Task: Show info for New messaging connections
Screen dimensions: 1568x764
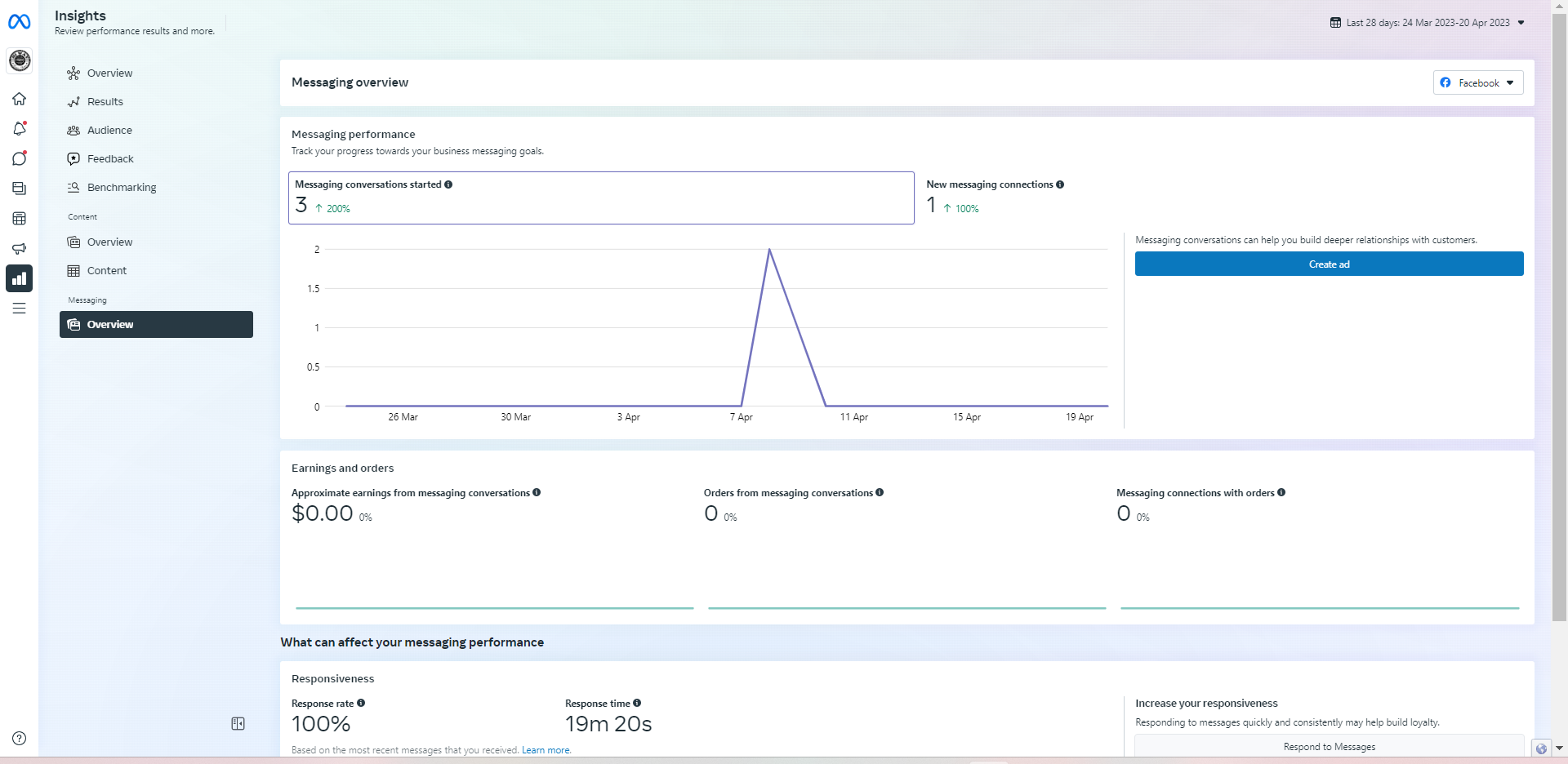Action: [1060, 184]
